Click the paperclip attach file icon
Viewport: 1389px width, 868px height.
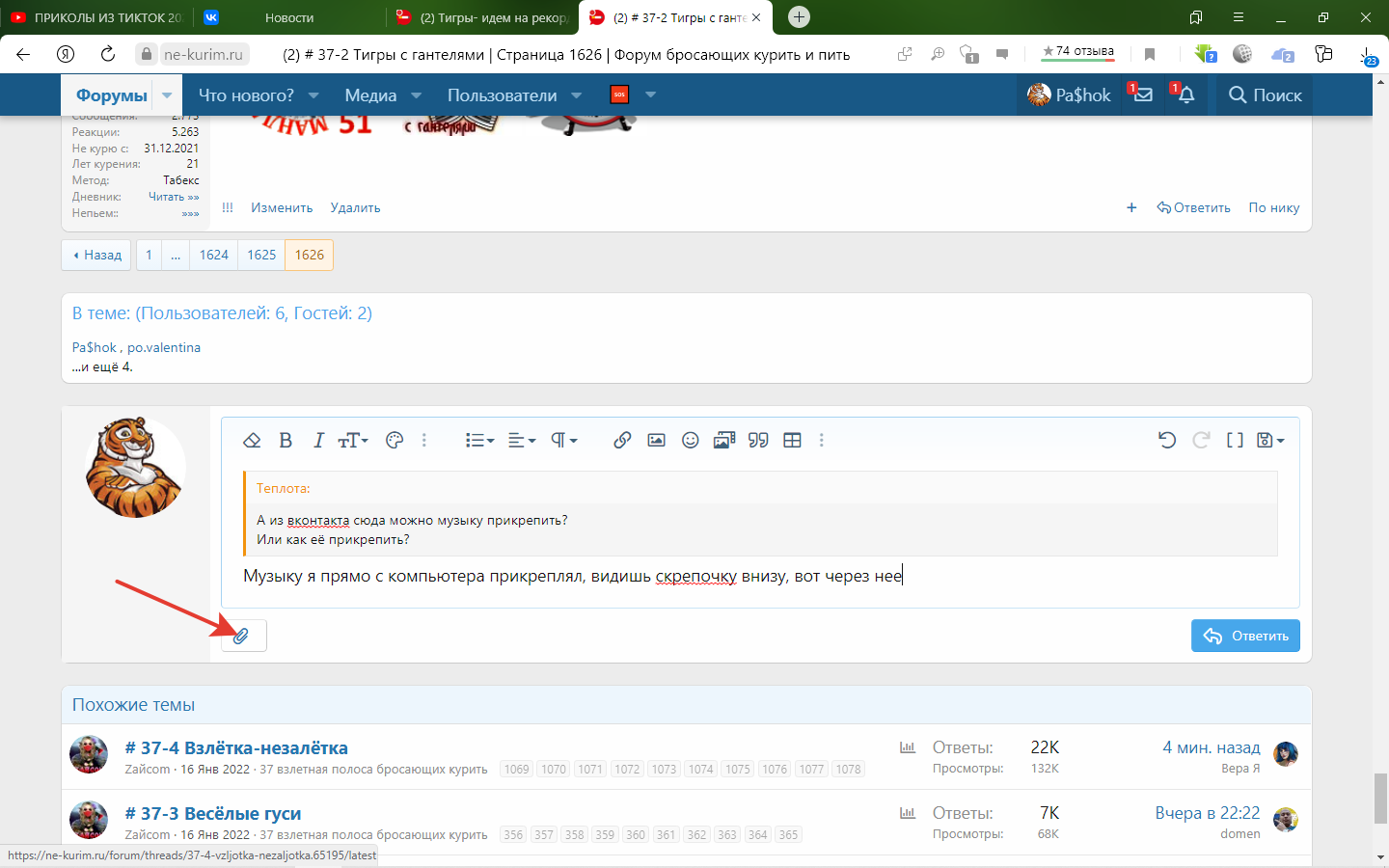(242, 636)
